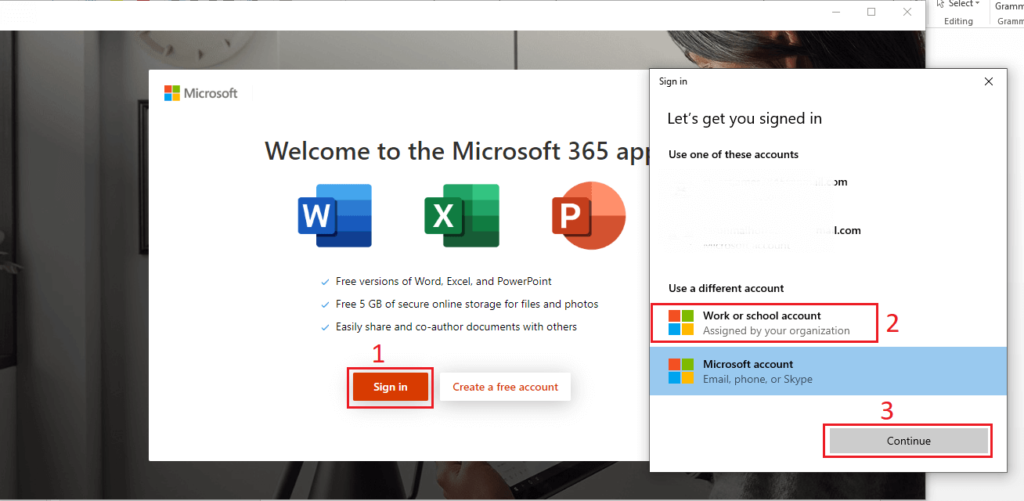This screenshot has height=501, width=1024.
Task: Maximize the Microsoft 365 window
Action: (871, 12)
